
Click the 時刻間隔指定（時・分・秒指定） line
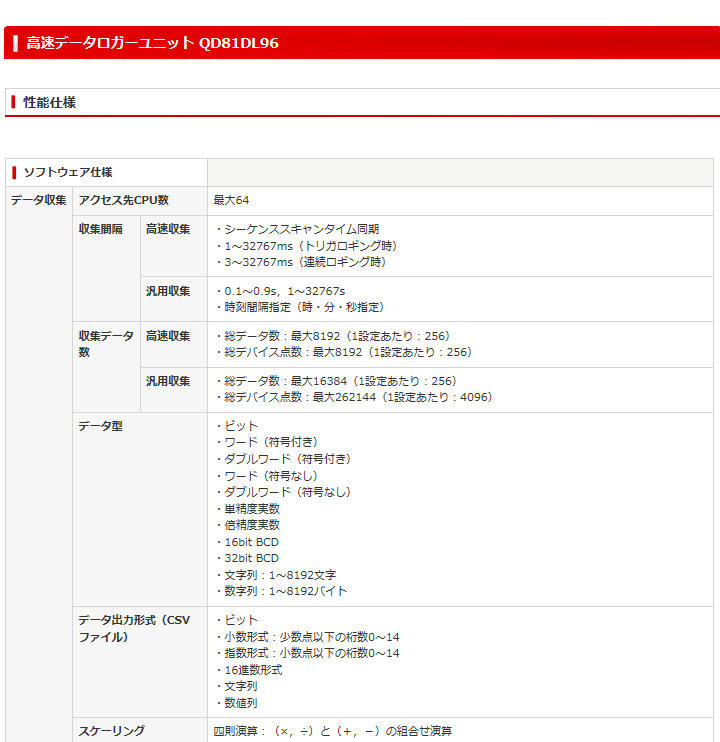point(303,307)
